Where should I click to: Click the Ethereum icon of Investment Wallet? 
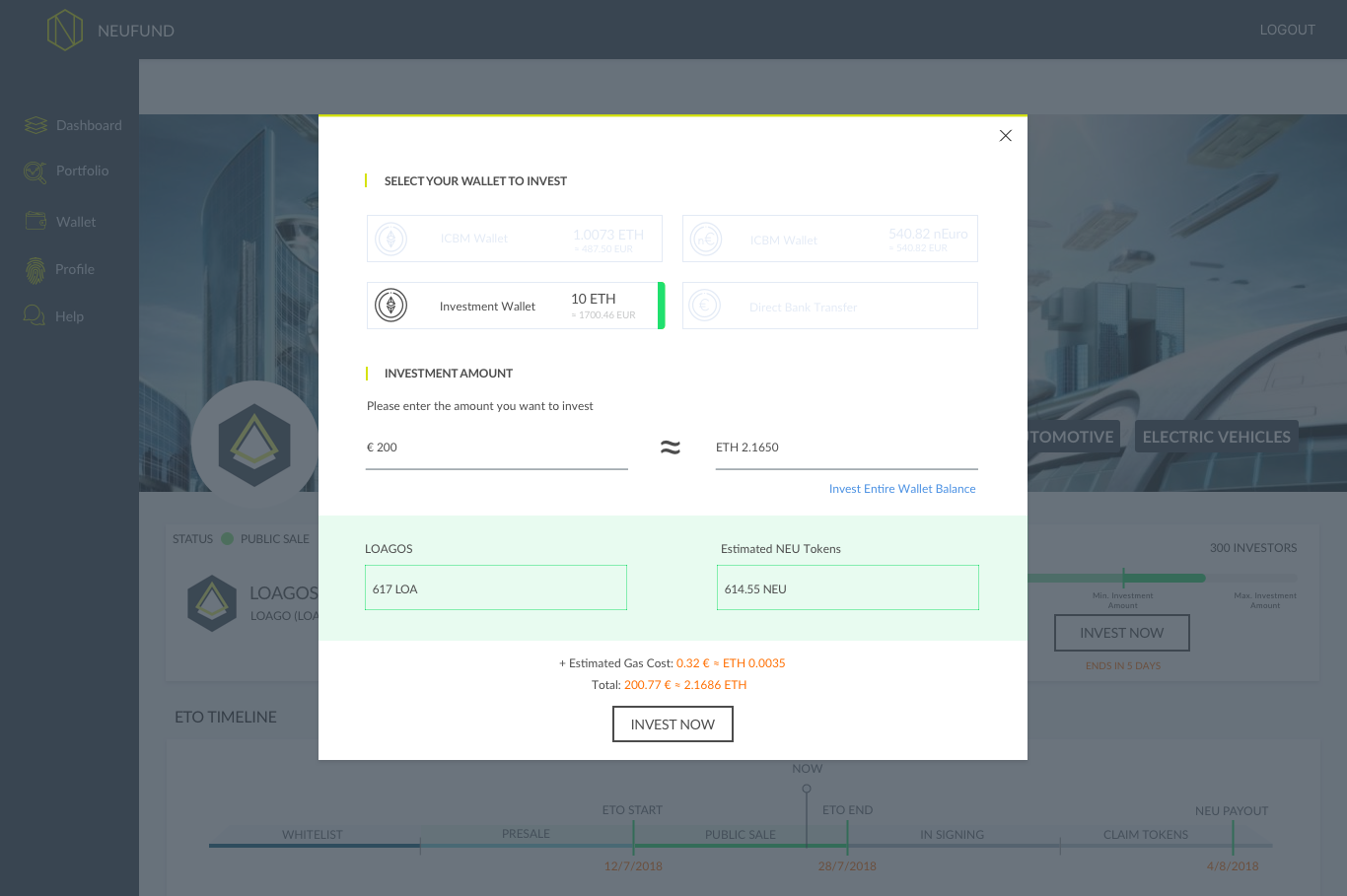click(391, 306)
